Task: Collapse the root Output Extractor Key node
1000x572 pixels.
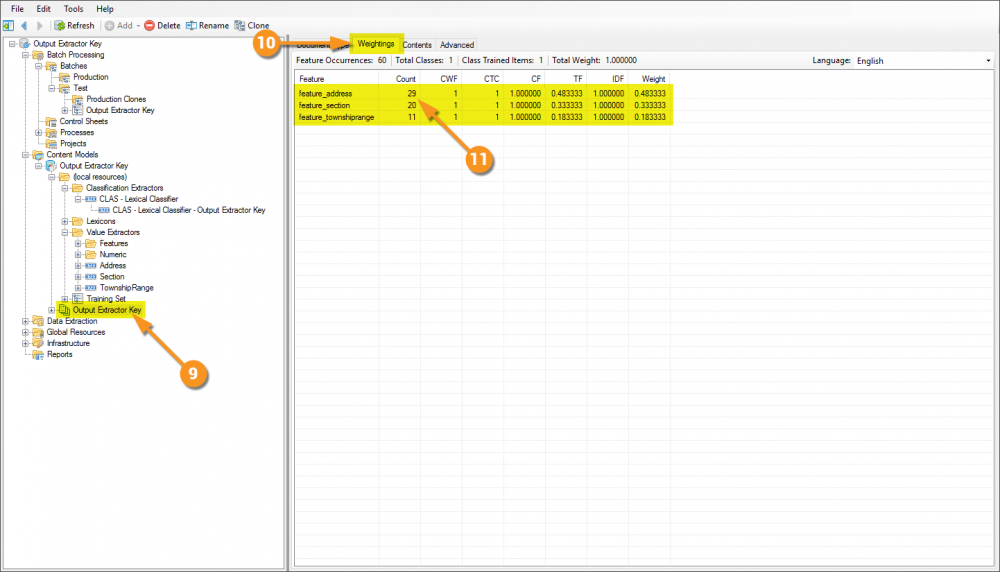Action: (12, 43)
